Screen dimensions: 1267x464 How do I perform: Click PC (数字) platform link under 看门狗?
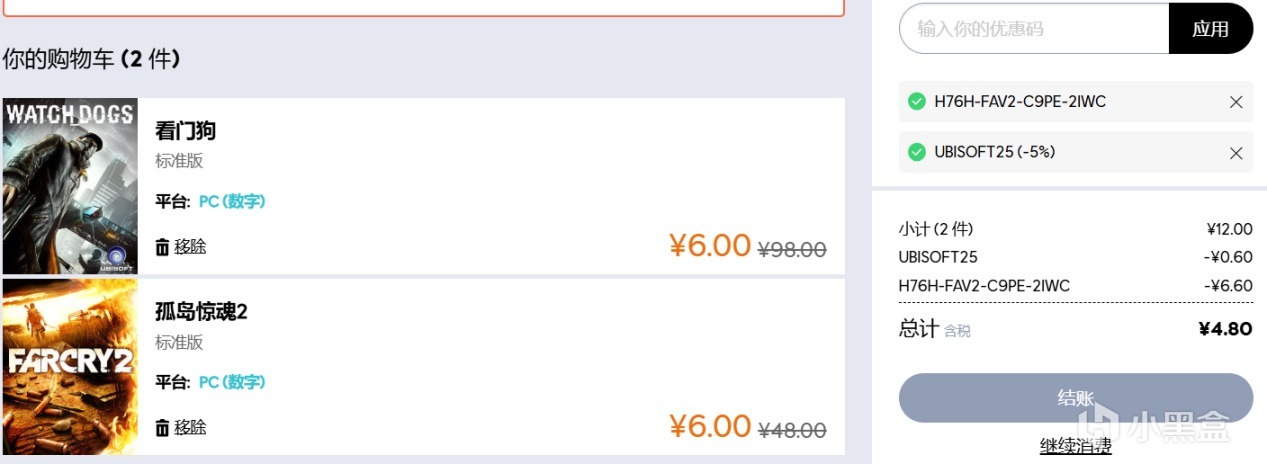click(x=232, y=202)
